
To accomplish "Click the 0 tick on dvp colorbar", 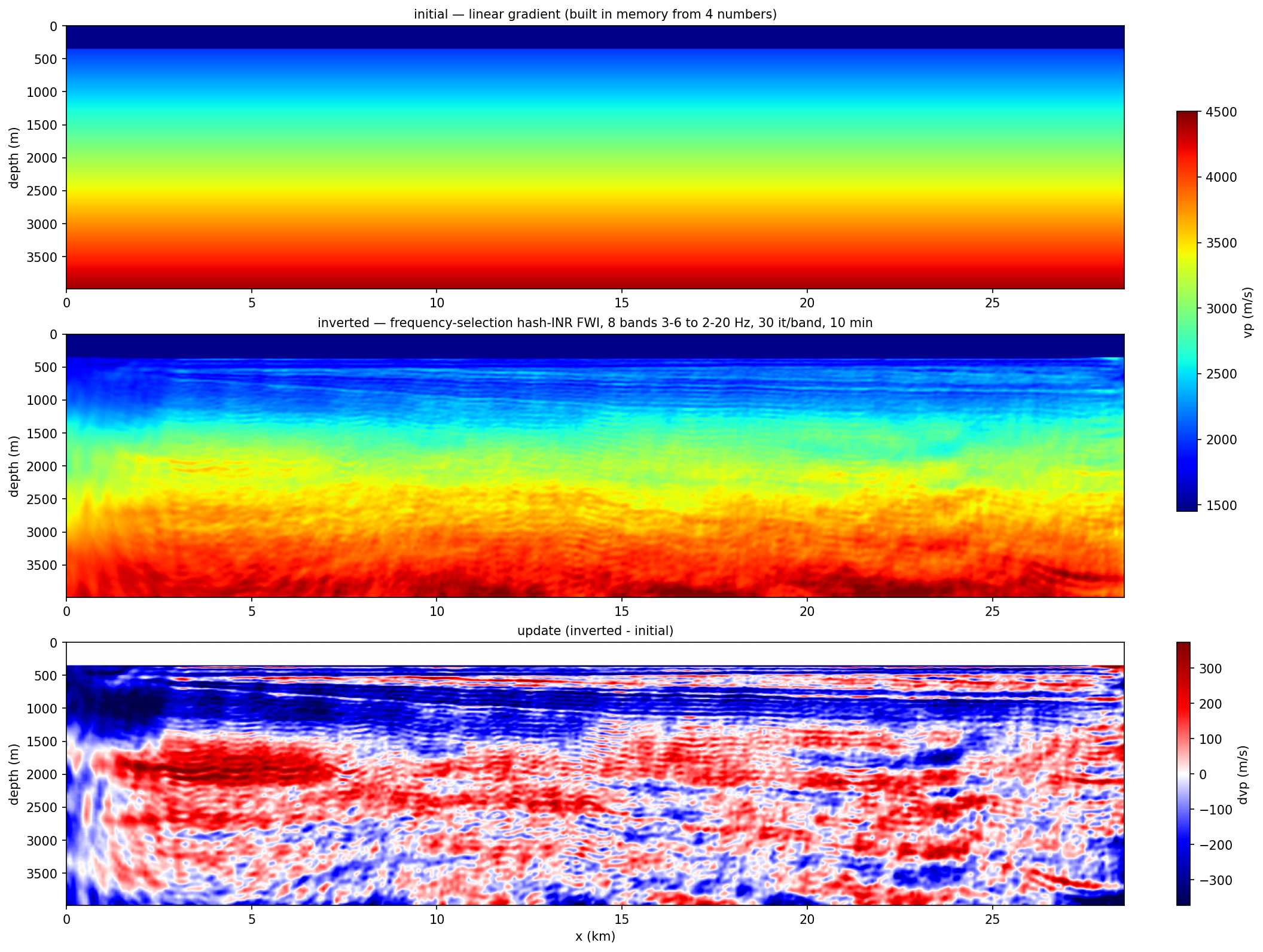I will (x=1203, y=774).
